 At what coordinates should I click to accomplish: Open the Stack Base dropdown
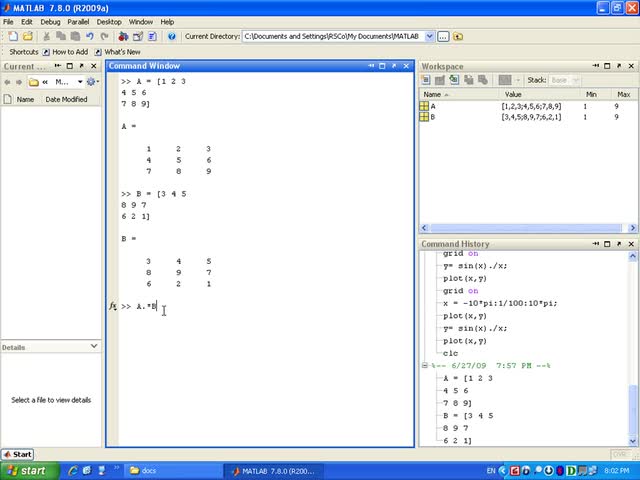pos(565,80)
